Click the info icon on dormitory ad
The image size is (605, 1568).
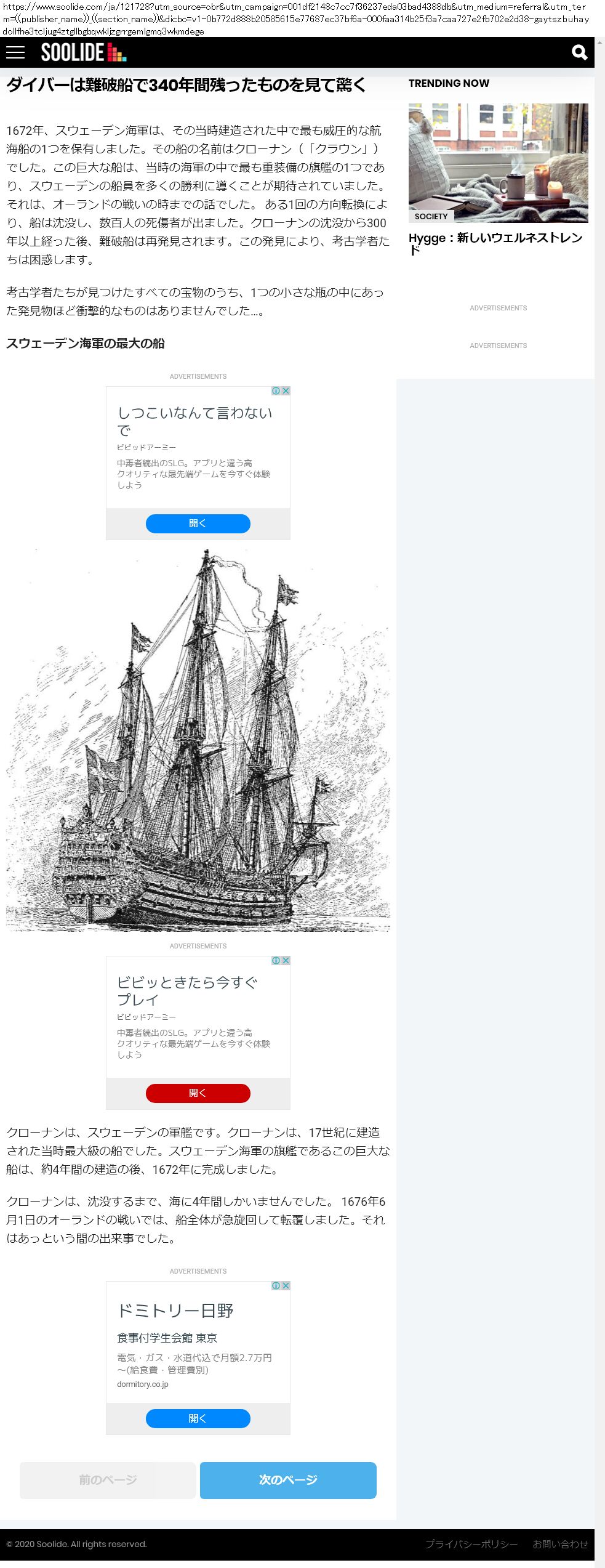(x=276, y=1286)
